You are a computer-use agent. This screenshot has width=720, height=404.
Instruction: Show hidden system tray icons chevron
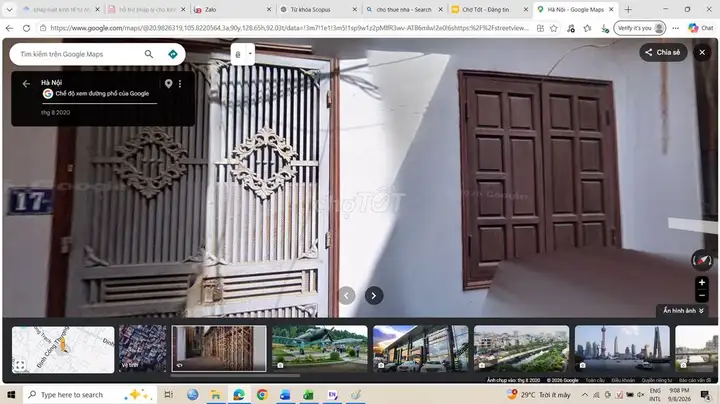coord(585,395)
